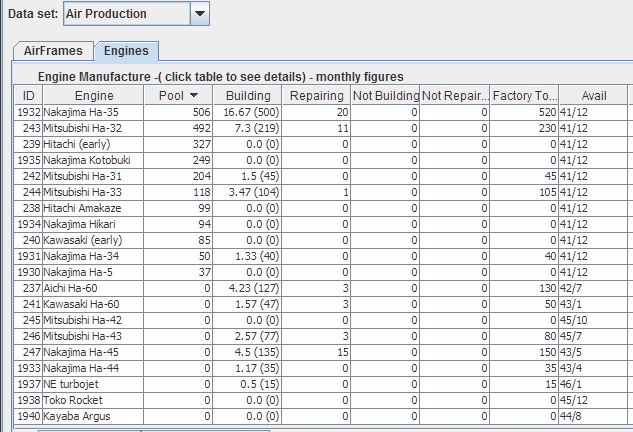The height and width of the screenshot is (432, 633).
Task: Select the Nakajima Ha-34 row
Action: pos(321,256)
